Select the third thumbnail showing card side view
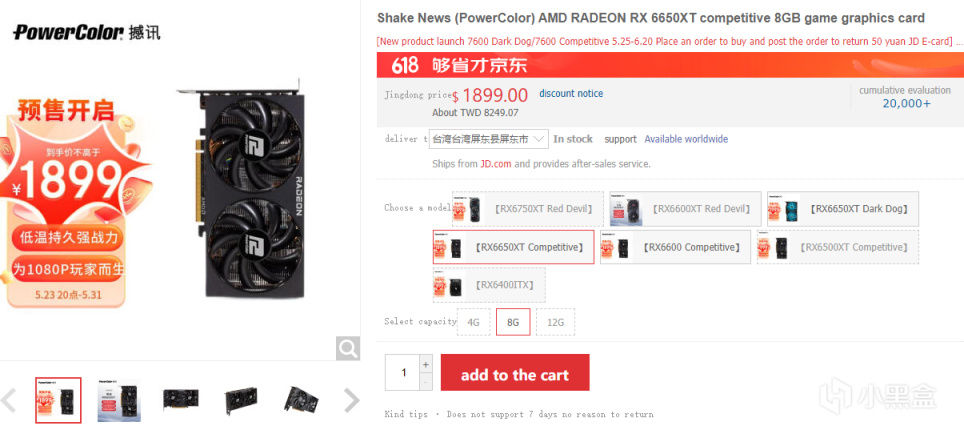Viewport: 964px width, 426px height. 181,400
